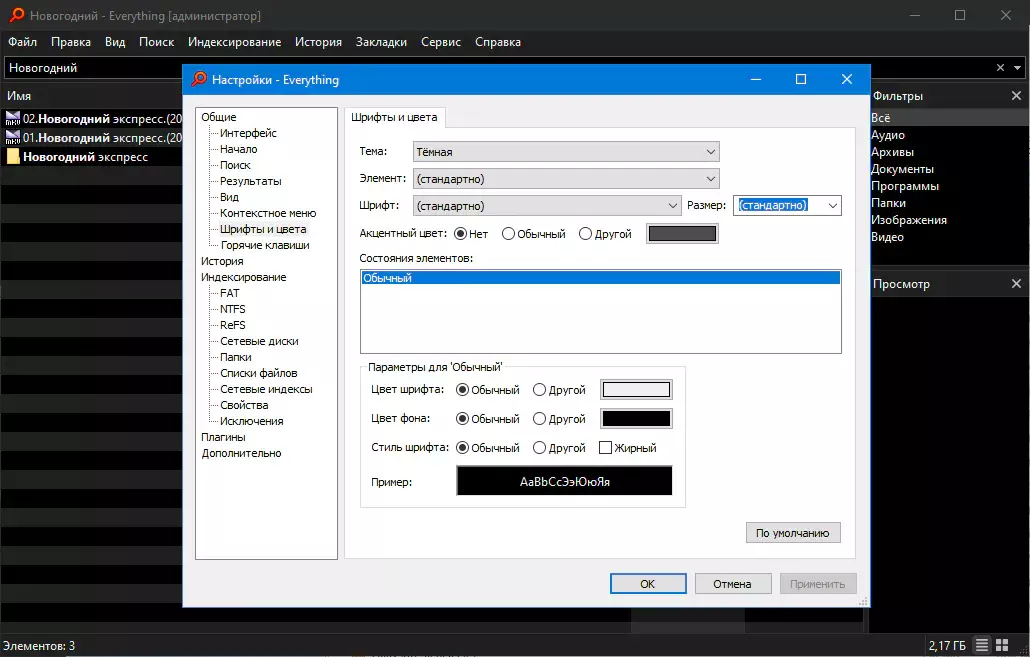Click the 02.Новогодний экспресс video file icon
This screenshot has width=1030, height=657.
pos(13,118)
